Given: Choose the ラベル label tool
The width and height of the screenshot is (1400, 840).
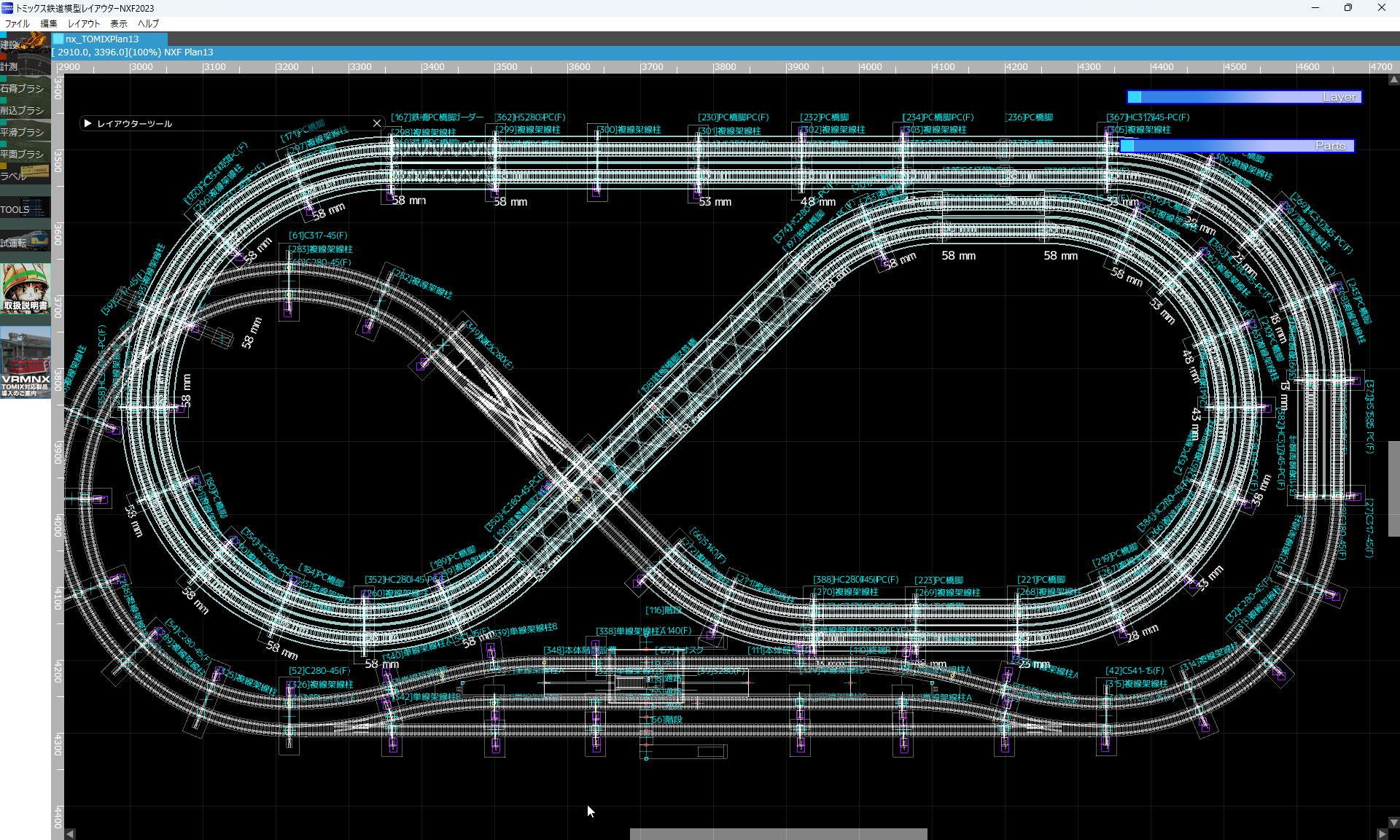Looking at the screenshot, I should coord(25,175).
